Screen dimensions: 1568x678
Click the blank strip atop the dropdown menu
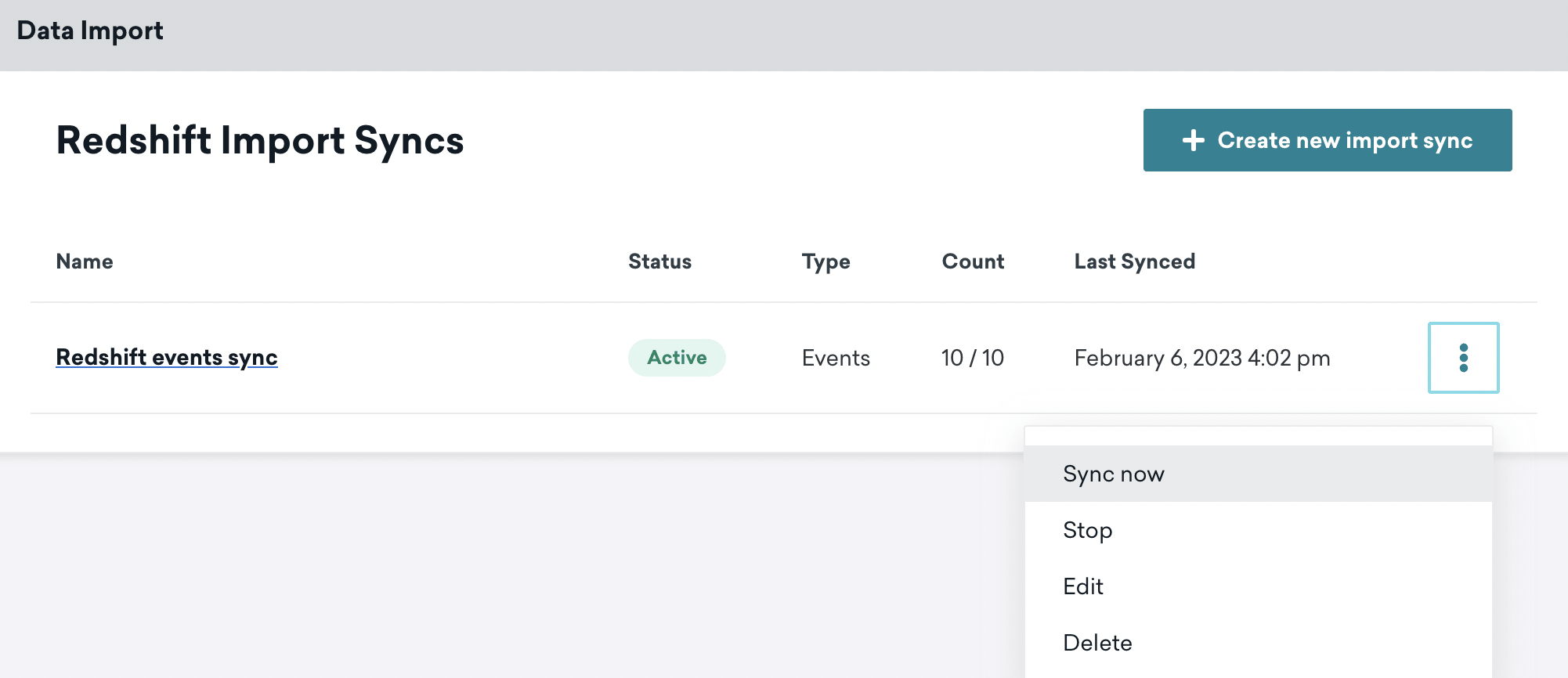coord(1258,436)
